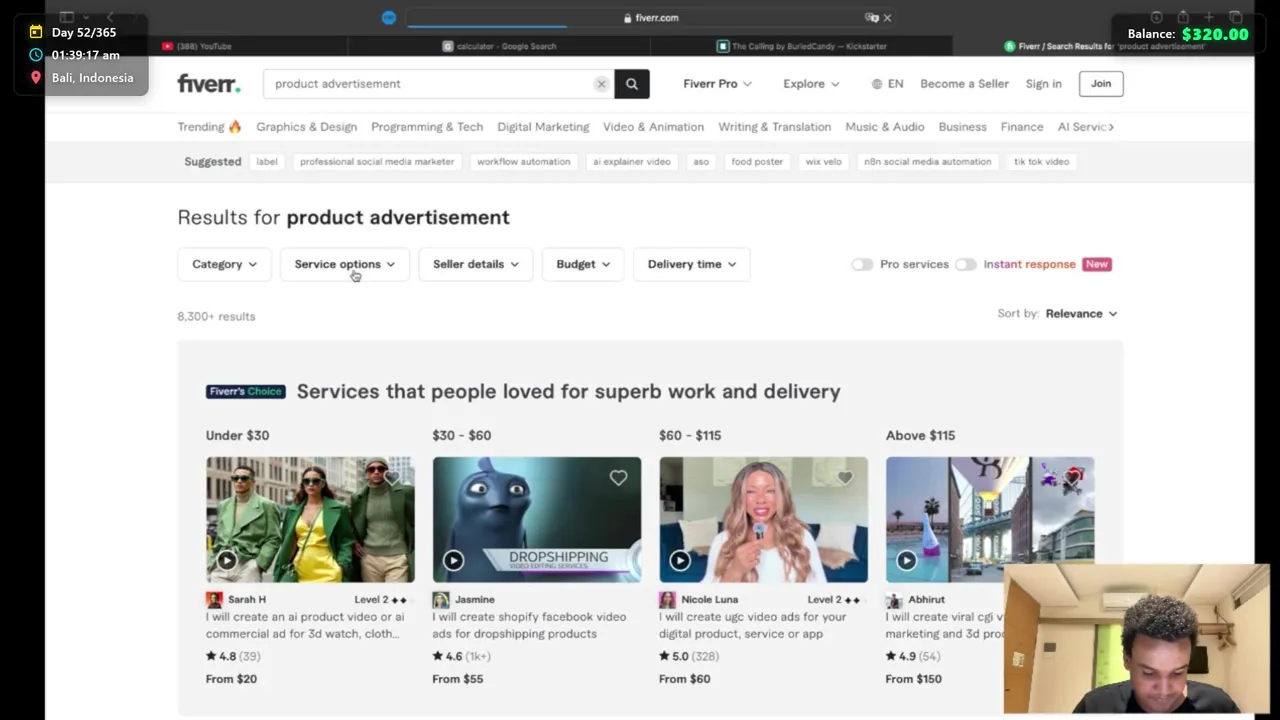Click the globe language icon next to EN
1280x720 pixels.
pos(877,84)
